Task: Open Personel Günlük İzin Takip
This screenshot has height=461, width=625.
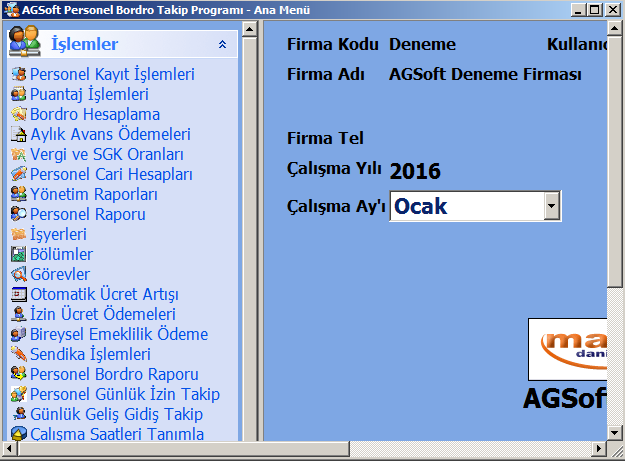Action: pos(125,394)
